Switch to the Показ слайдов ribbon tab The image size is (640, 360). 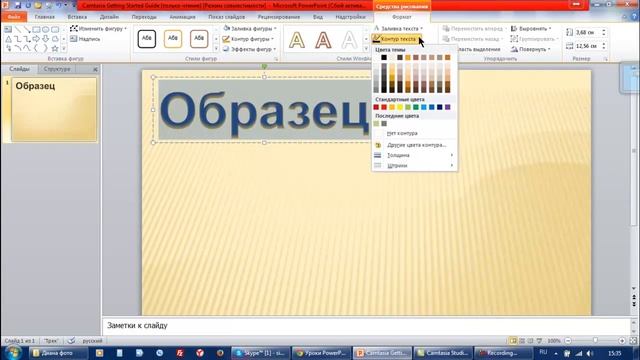pyautogui.click(x=227, y=17)
